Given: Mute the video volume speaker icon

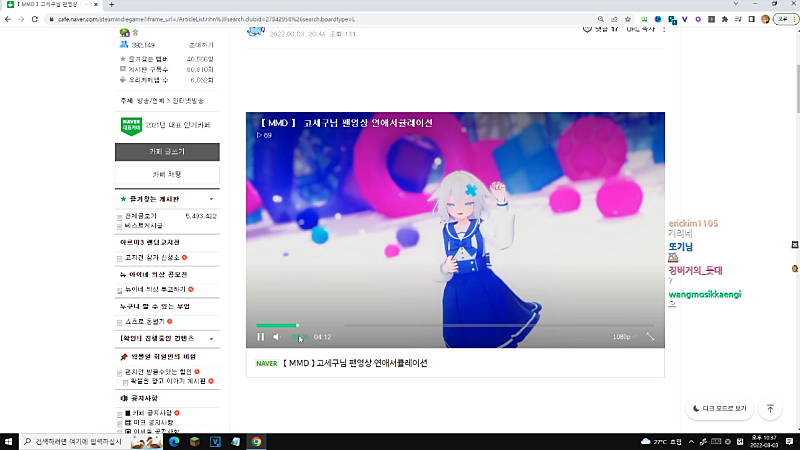Looking at the screenshot, I should pos(277,337).
